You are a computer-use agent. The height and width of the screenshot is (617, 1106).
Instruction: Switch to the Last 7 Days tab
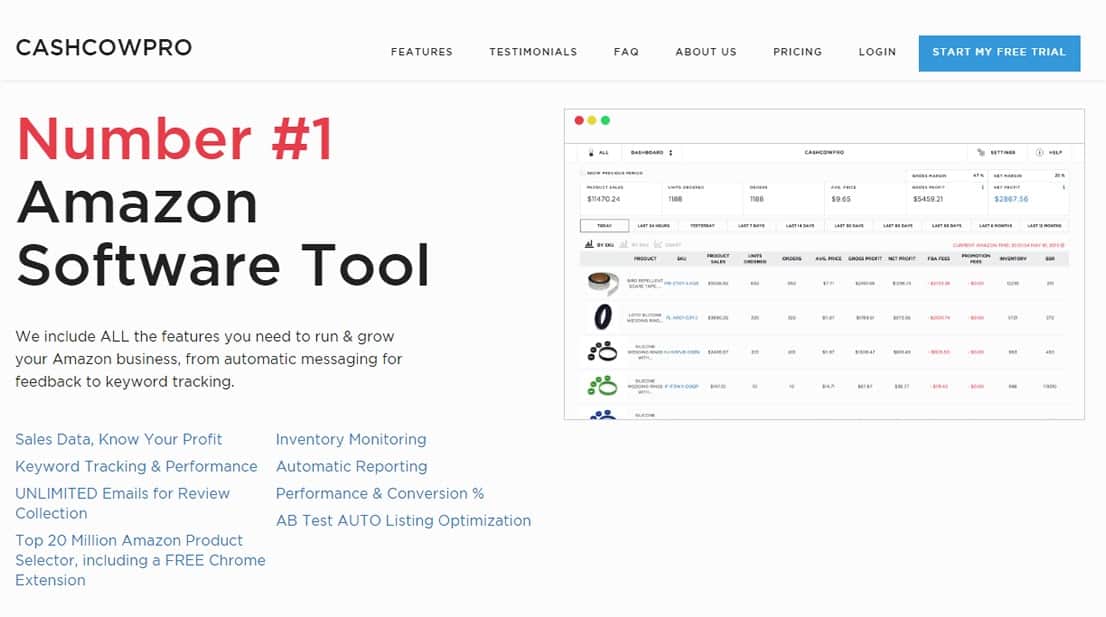pos(751,226)
